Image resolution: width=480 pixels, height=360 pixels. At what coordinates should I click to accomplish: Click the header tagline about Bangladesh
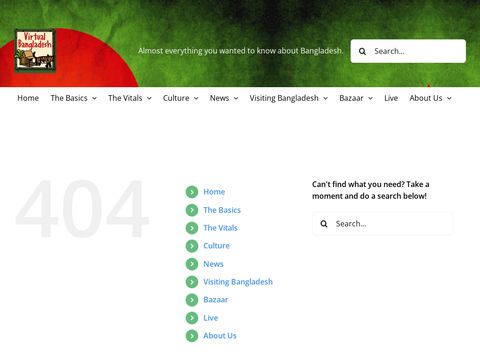[240, 51]
